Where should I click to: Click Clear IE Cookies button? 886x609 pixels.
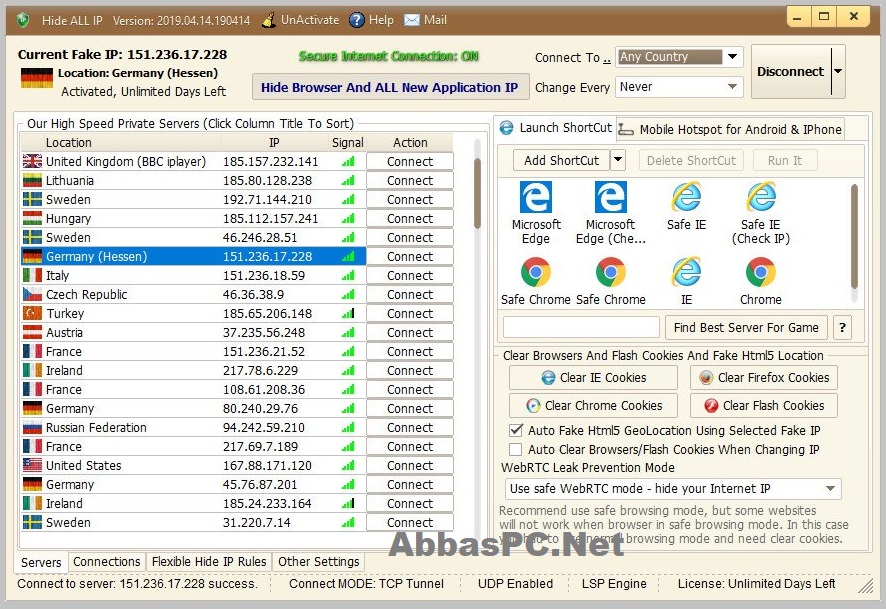593,377
